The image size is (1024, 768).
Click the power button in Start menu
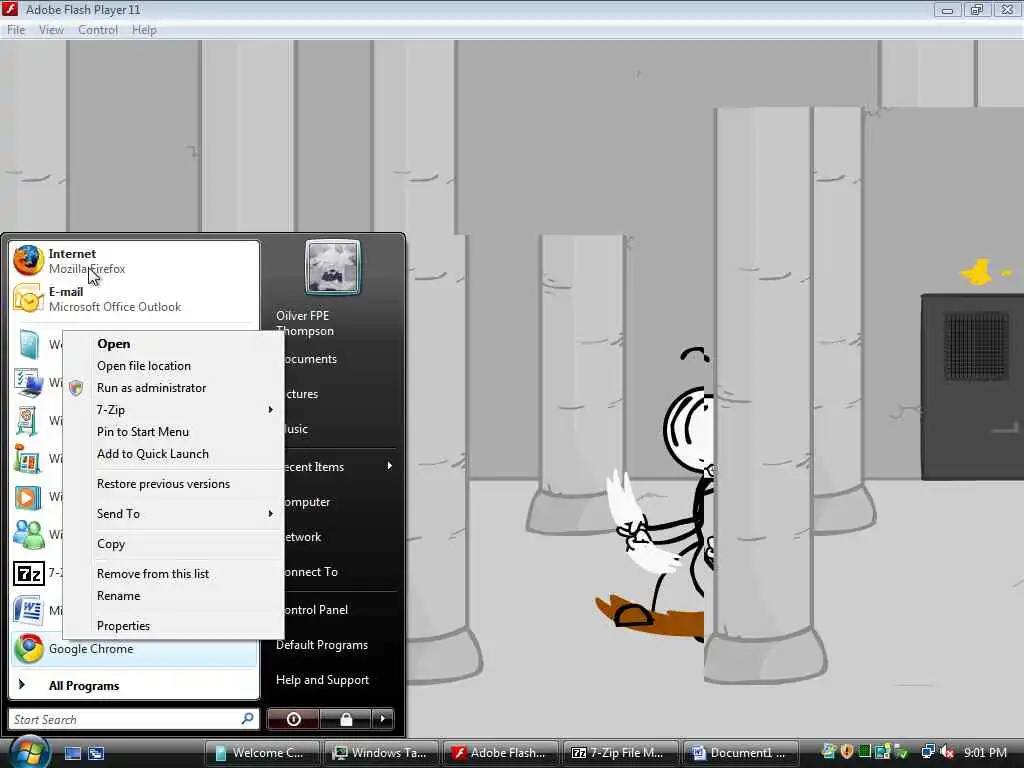tap(293, 719)
